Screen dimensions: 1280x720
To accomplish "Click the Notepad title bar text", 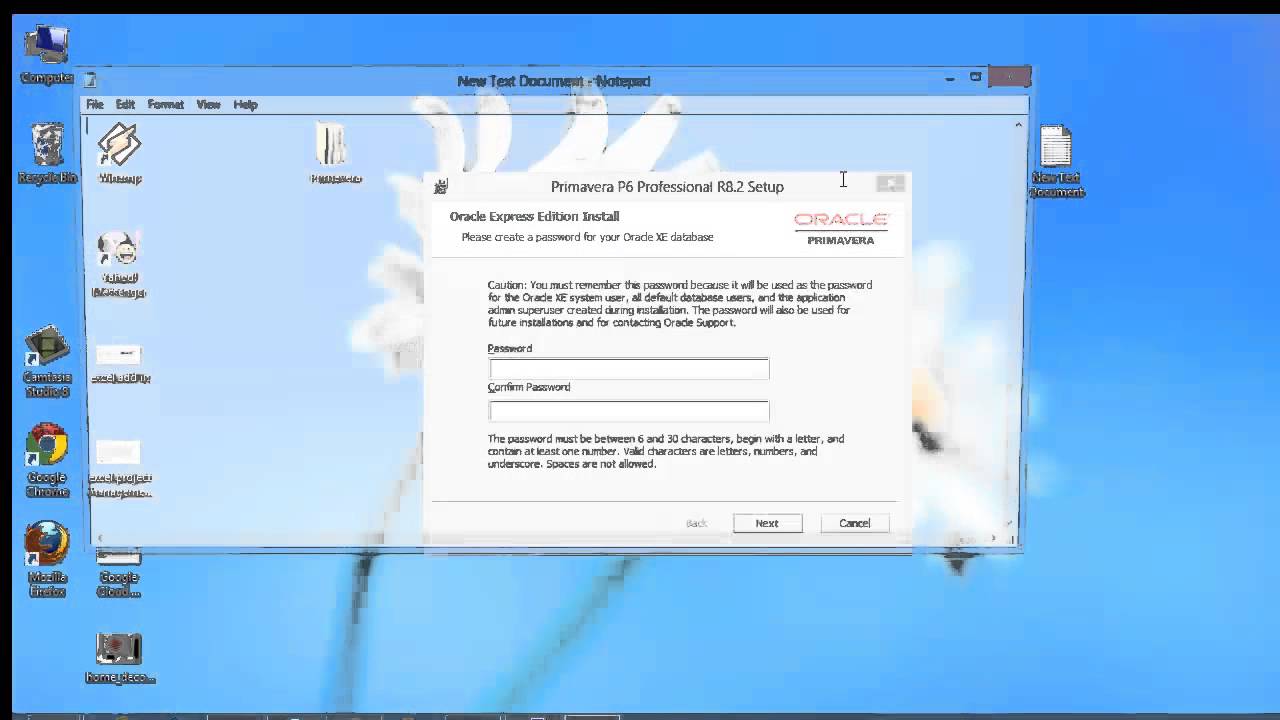I will (553, 81).
